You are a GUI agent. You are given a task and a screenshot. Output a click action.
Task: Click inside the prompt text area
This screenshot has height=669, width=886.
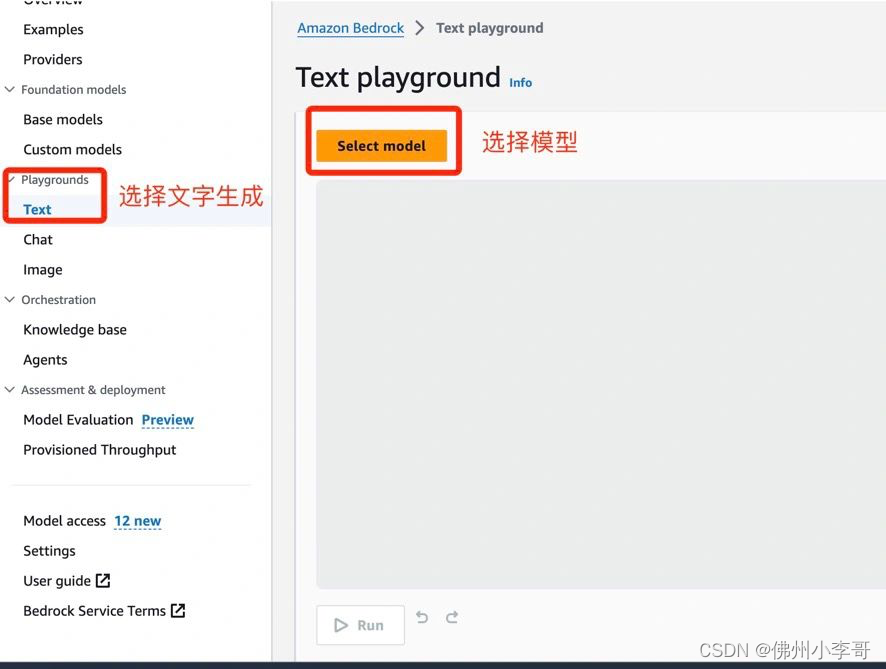[601, 385]
